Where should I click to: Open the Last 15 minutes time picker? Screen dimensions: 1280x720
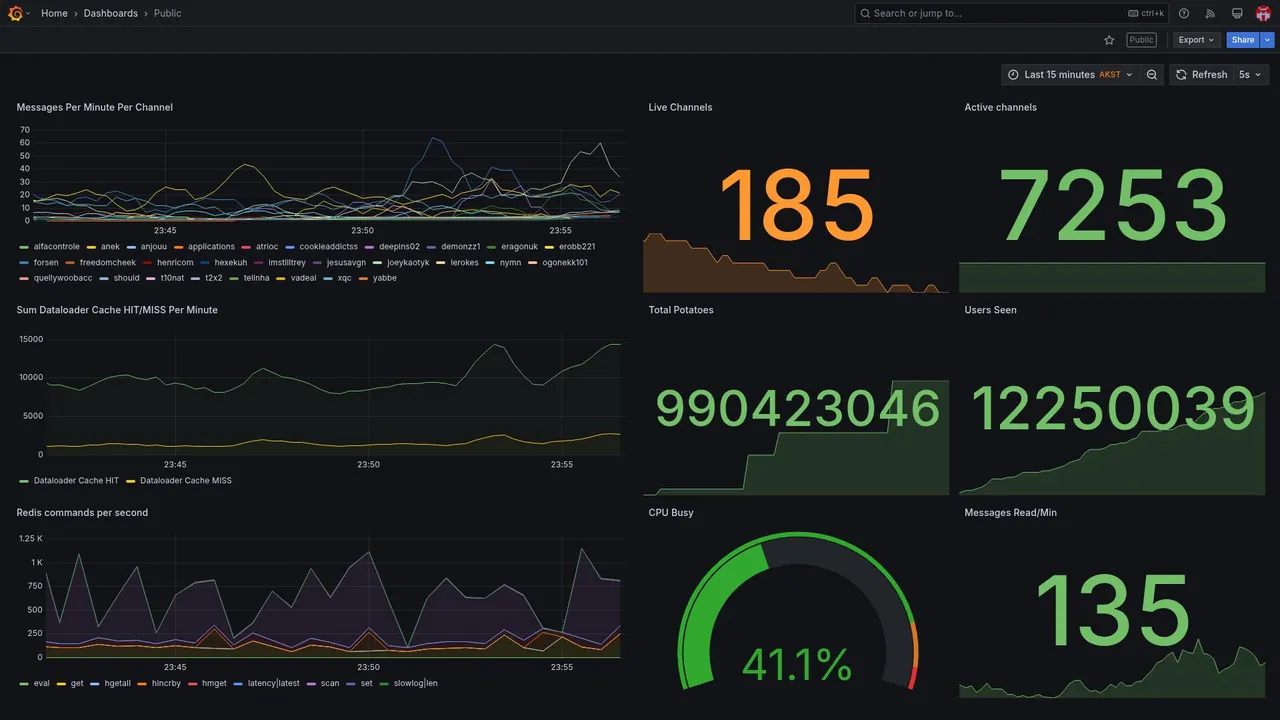pyautogui.click(x=1070, y=75)
